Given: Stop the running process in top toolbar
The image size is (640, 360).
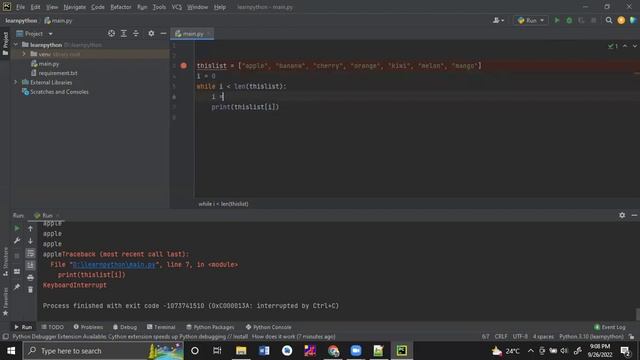Looking at the screenshot, I should [x=593, y=20].
